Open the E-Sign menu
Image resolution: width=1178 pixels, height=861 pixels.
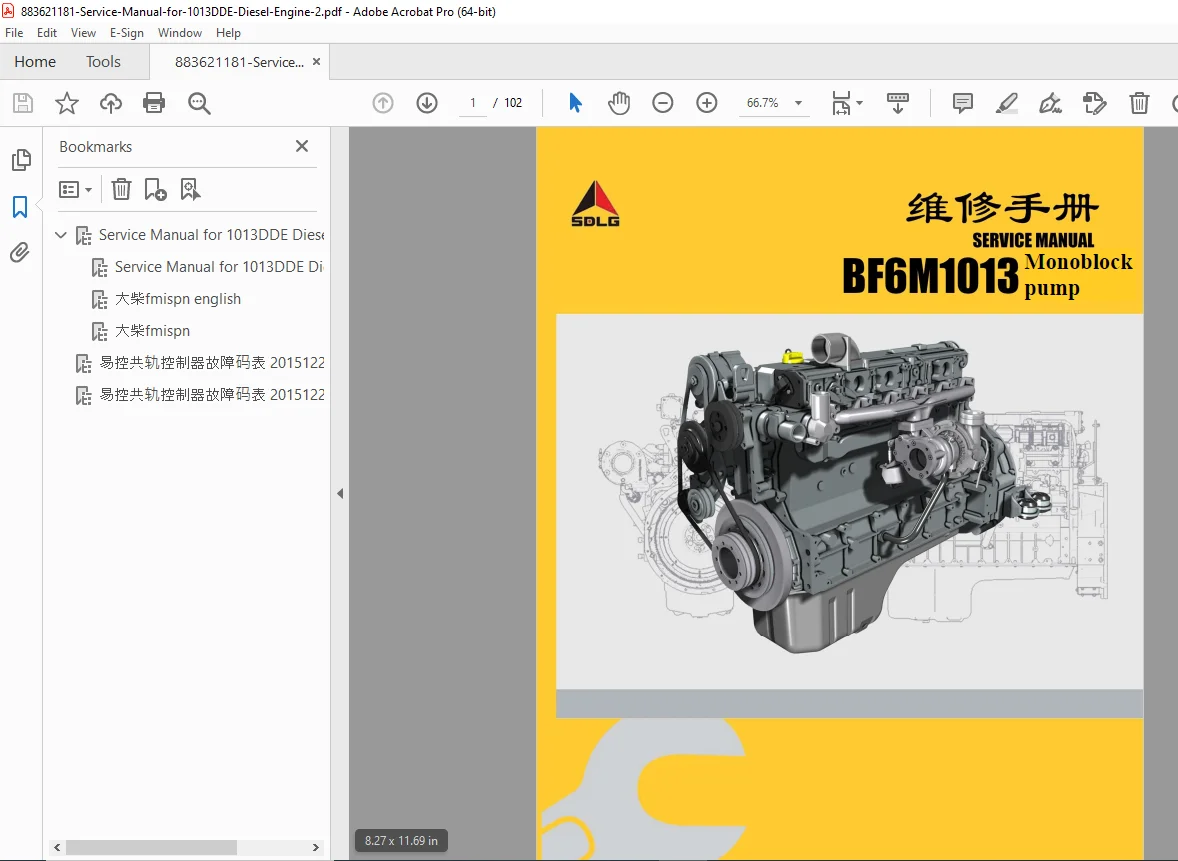(127, 33)
